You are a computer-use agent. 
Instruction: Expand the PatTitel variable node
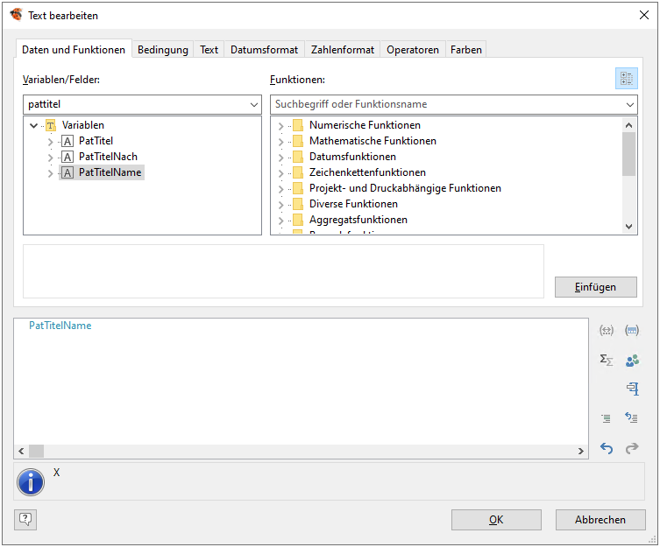(x=51, y=141)
